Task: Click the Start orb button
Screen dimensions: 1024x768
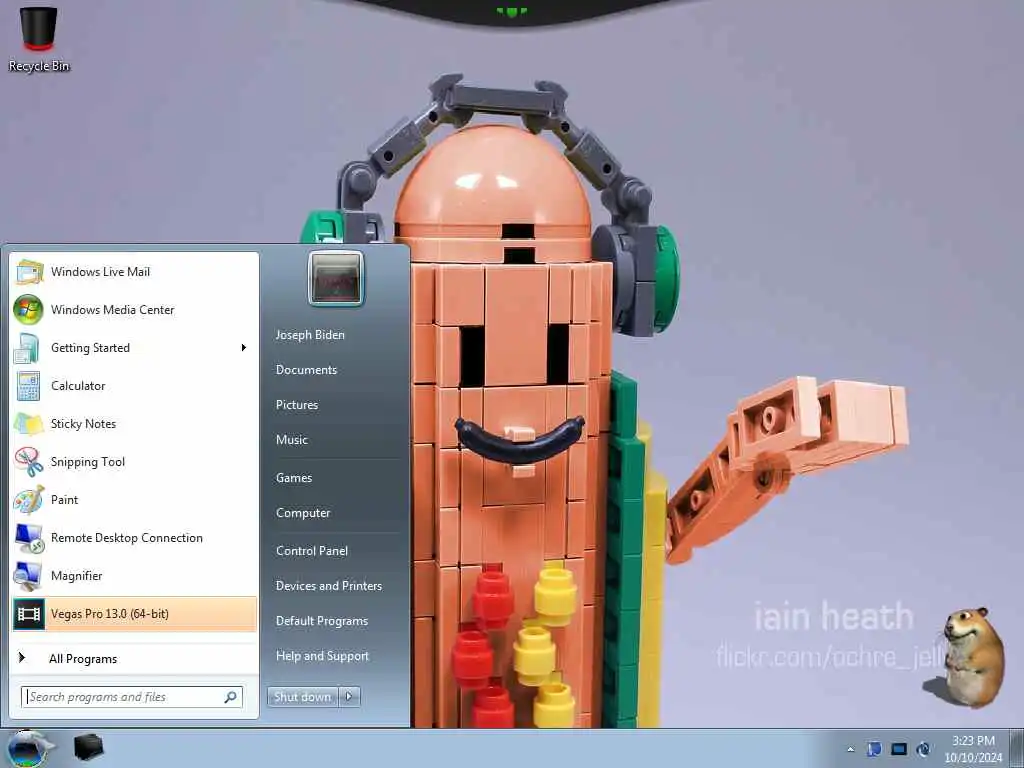Action: (27, 748)
